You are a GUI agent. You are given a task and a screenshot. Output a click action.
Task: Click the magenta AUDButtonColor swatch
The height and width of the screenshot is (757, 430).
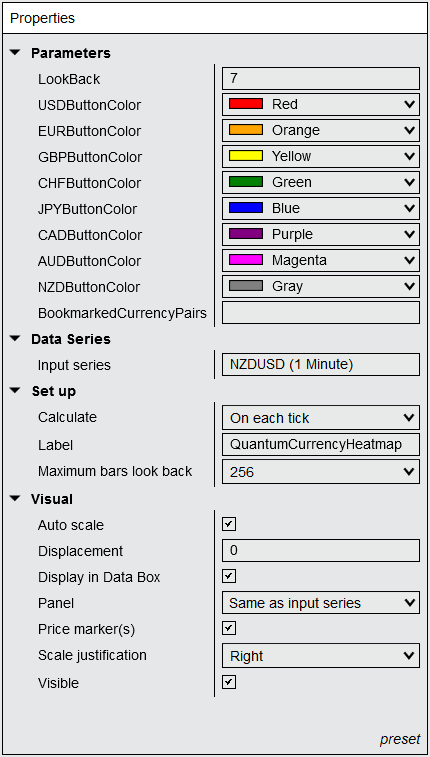click(246, 260)
